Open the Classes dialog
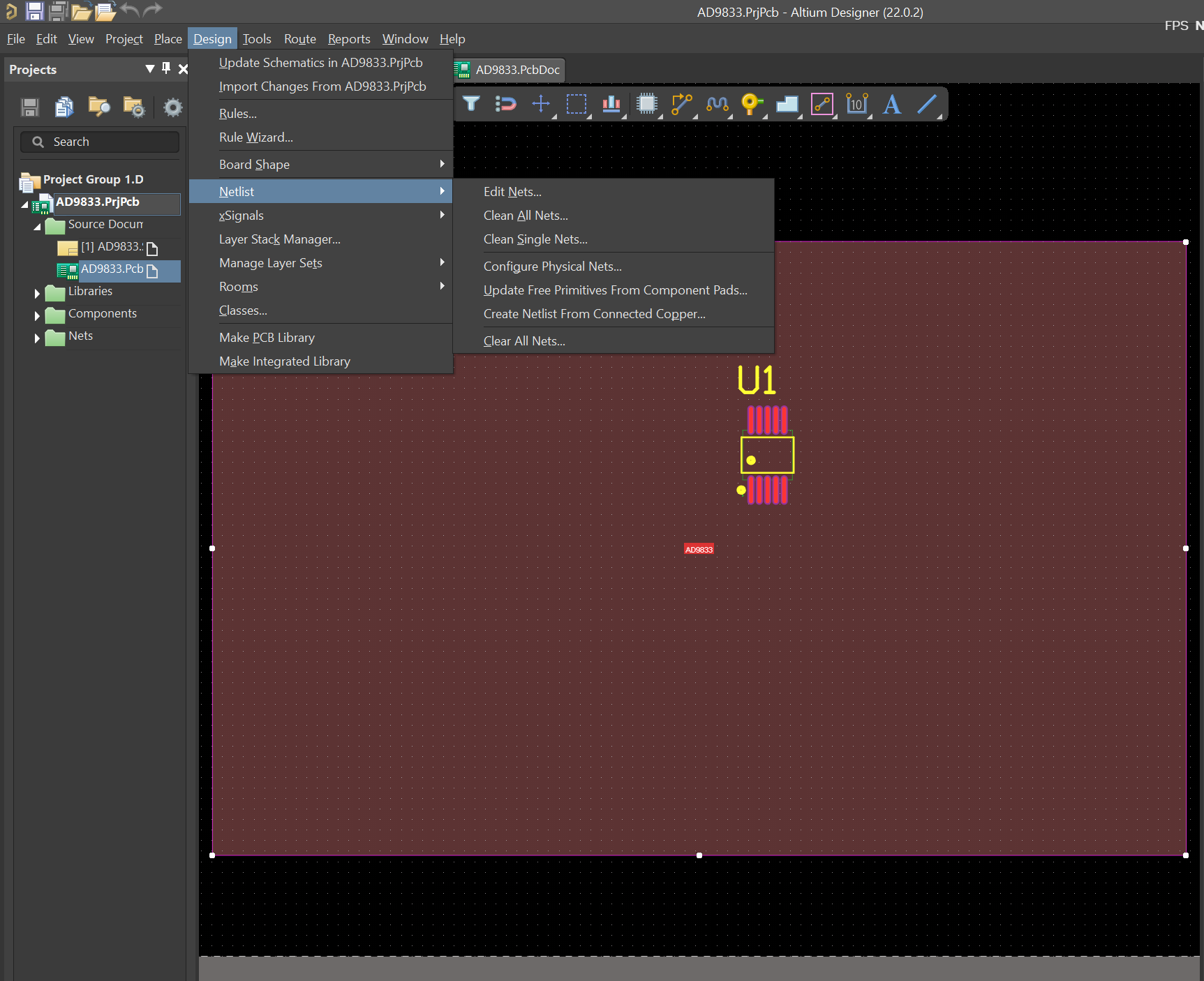1204x981 pixels. (x=320, y=310)
